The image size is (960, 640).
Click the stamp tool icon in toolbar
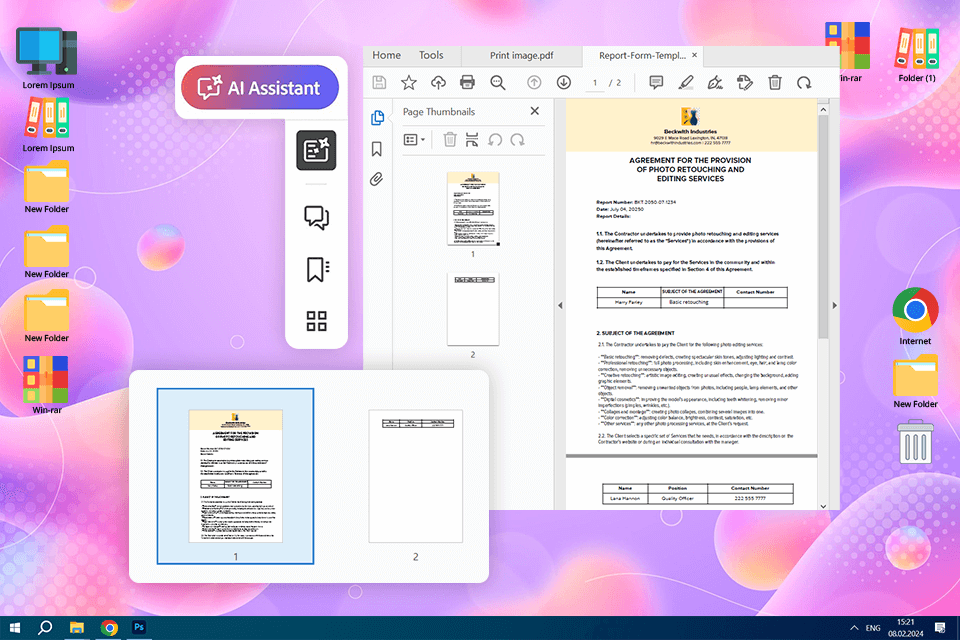coord(744,83)
